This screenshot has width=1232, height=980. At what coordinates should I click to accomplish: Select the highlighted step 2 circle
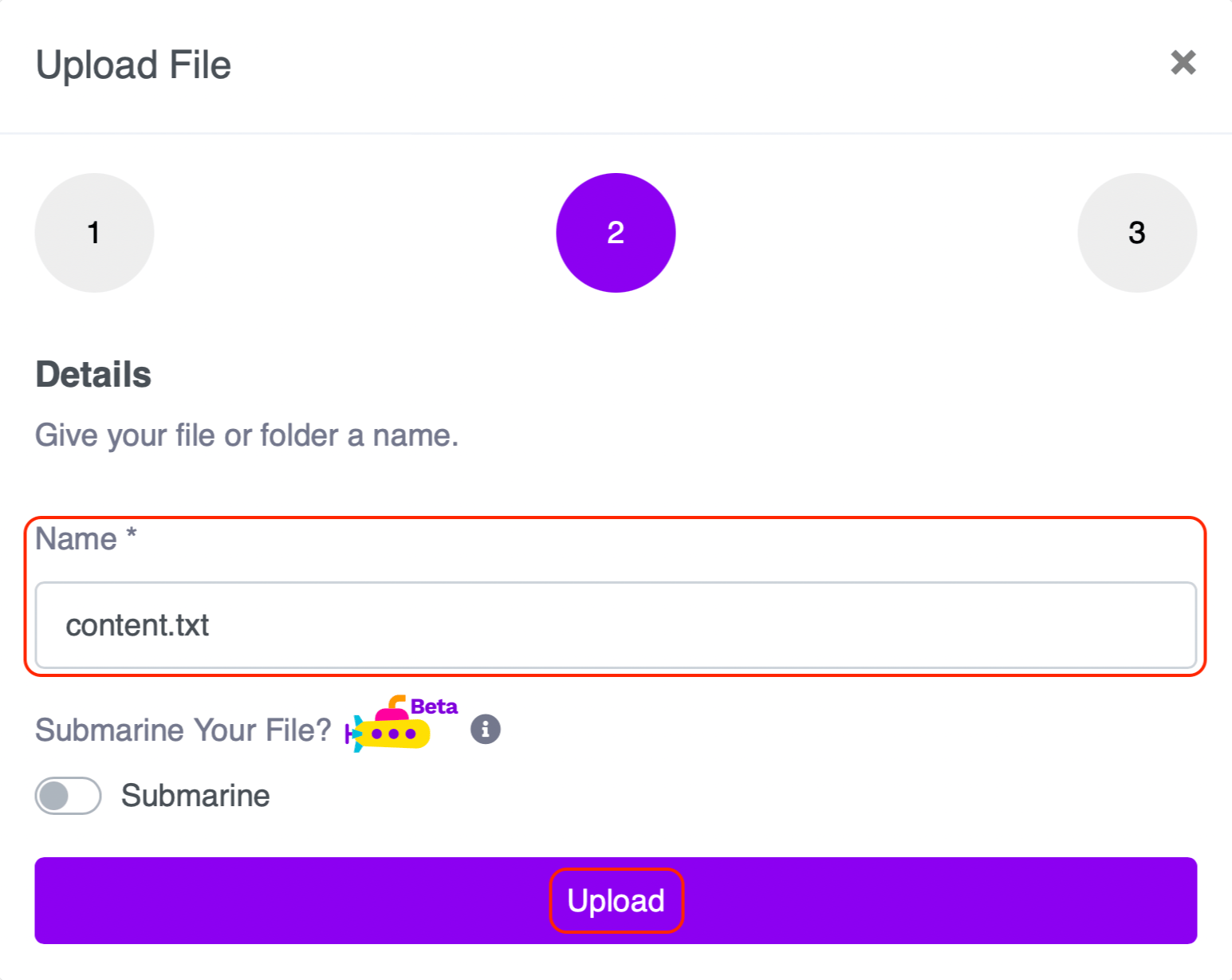pos(616,232)
